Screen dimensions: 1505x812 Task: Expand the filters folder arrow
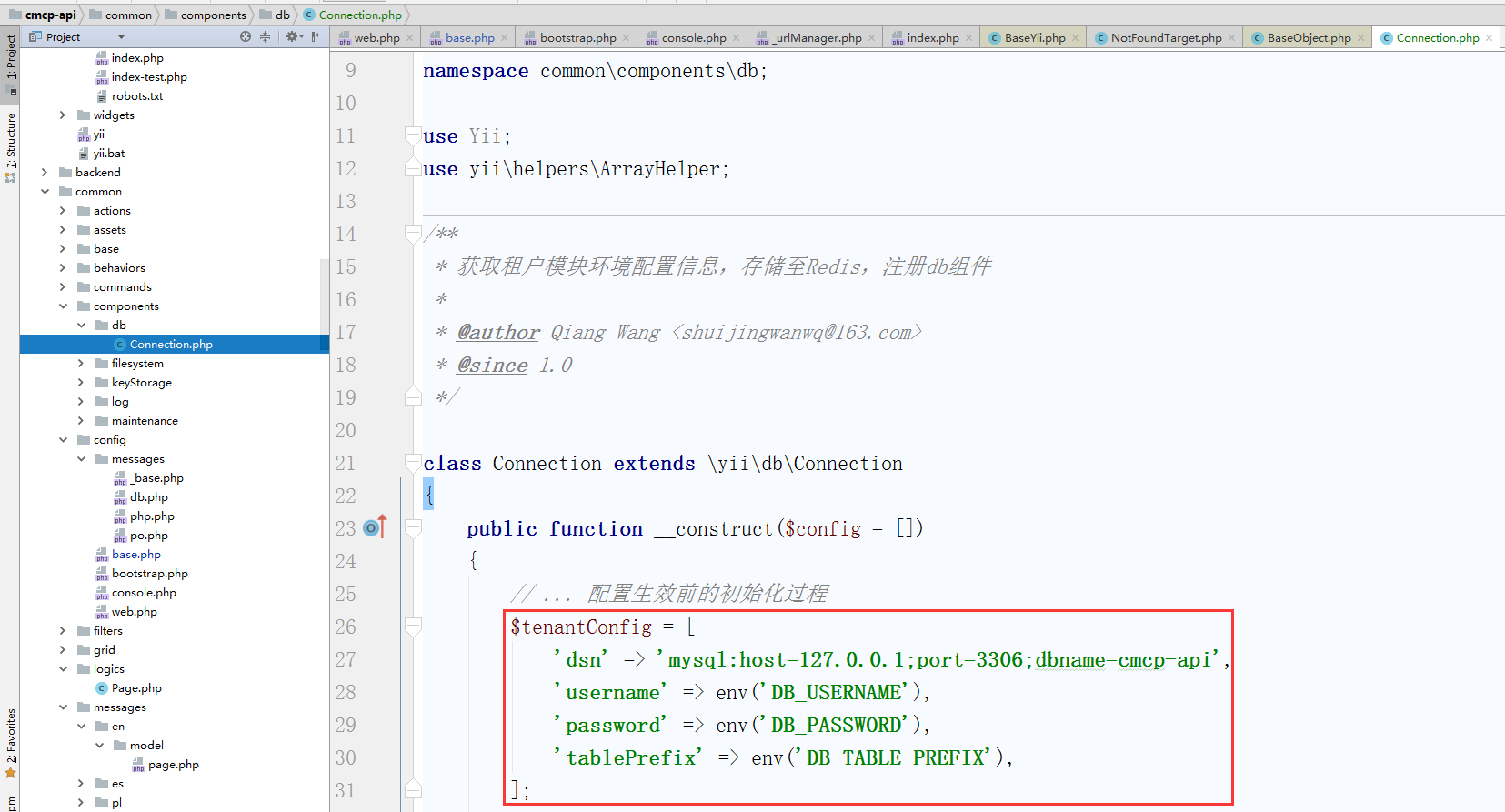[x=62, y=631]
